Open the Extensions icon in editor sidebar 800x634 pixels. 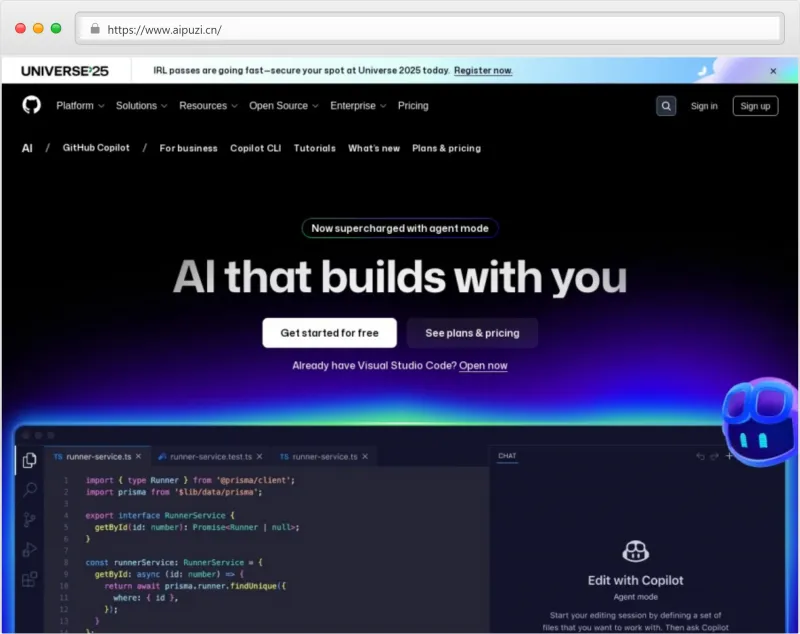point(30,578)
